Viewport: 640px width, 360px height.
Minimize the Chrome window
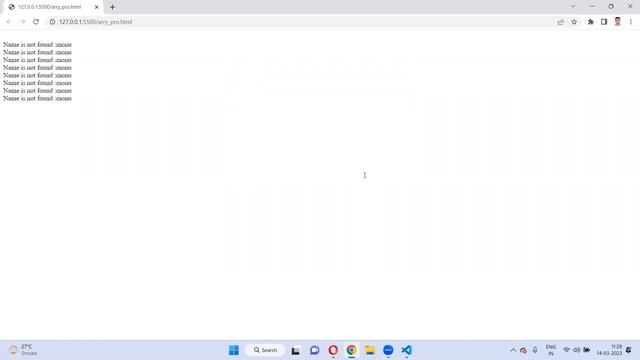click(592, 6)
